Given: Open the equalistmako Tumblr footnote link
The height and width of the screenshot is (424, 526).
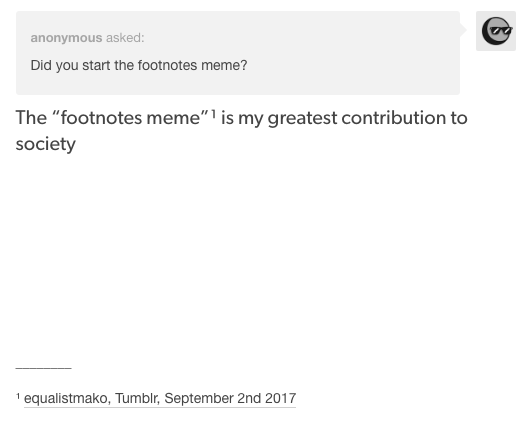Looking at the screenshot, I should pos(160,399).
